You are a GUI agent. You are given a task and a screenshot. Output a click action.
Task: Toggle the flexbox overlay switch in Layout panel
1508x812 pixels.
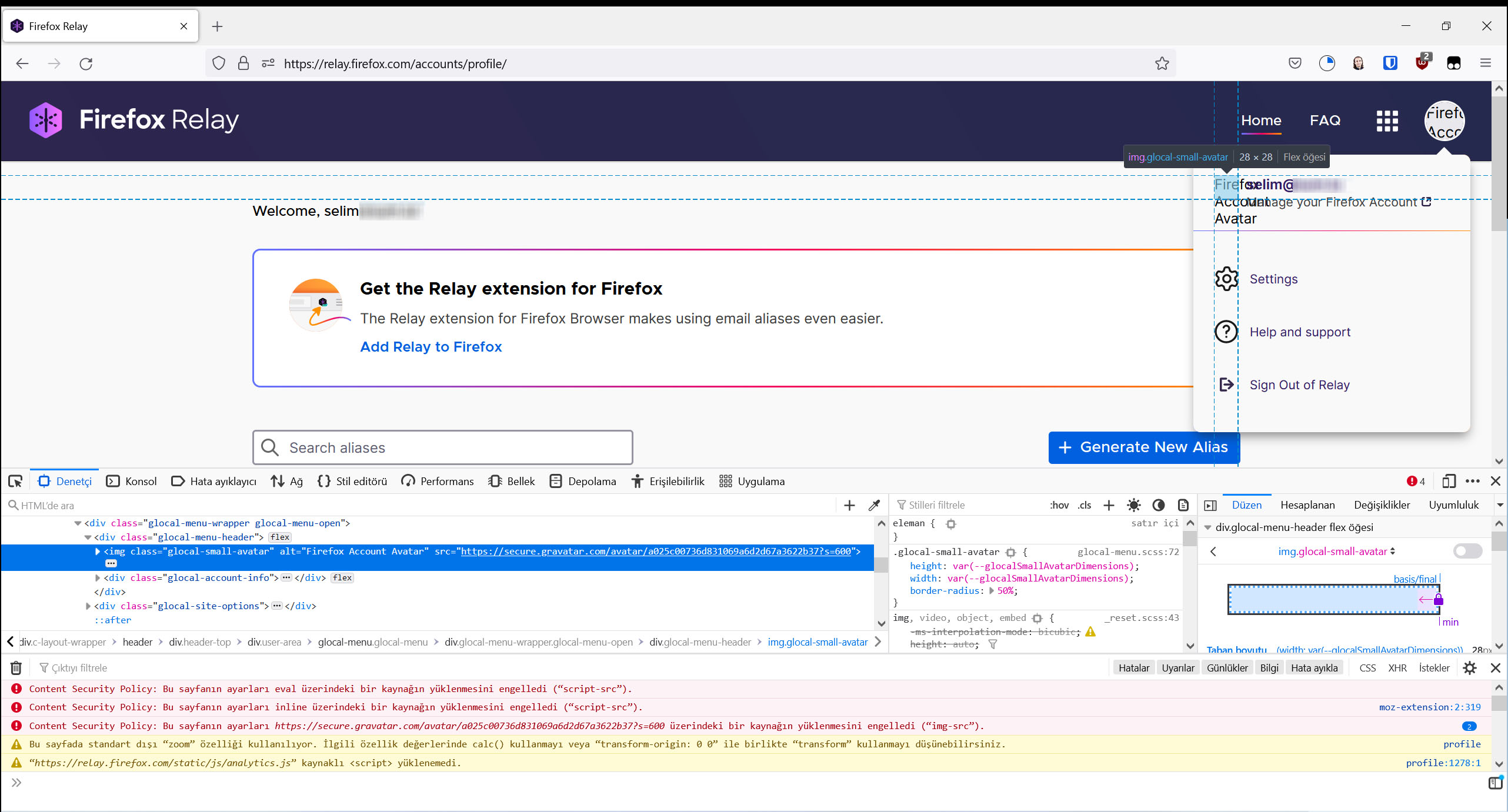1466,551
